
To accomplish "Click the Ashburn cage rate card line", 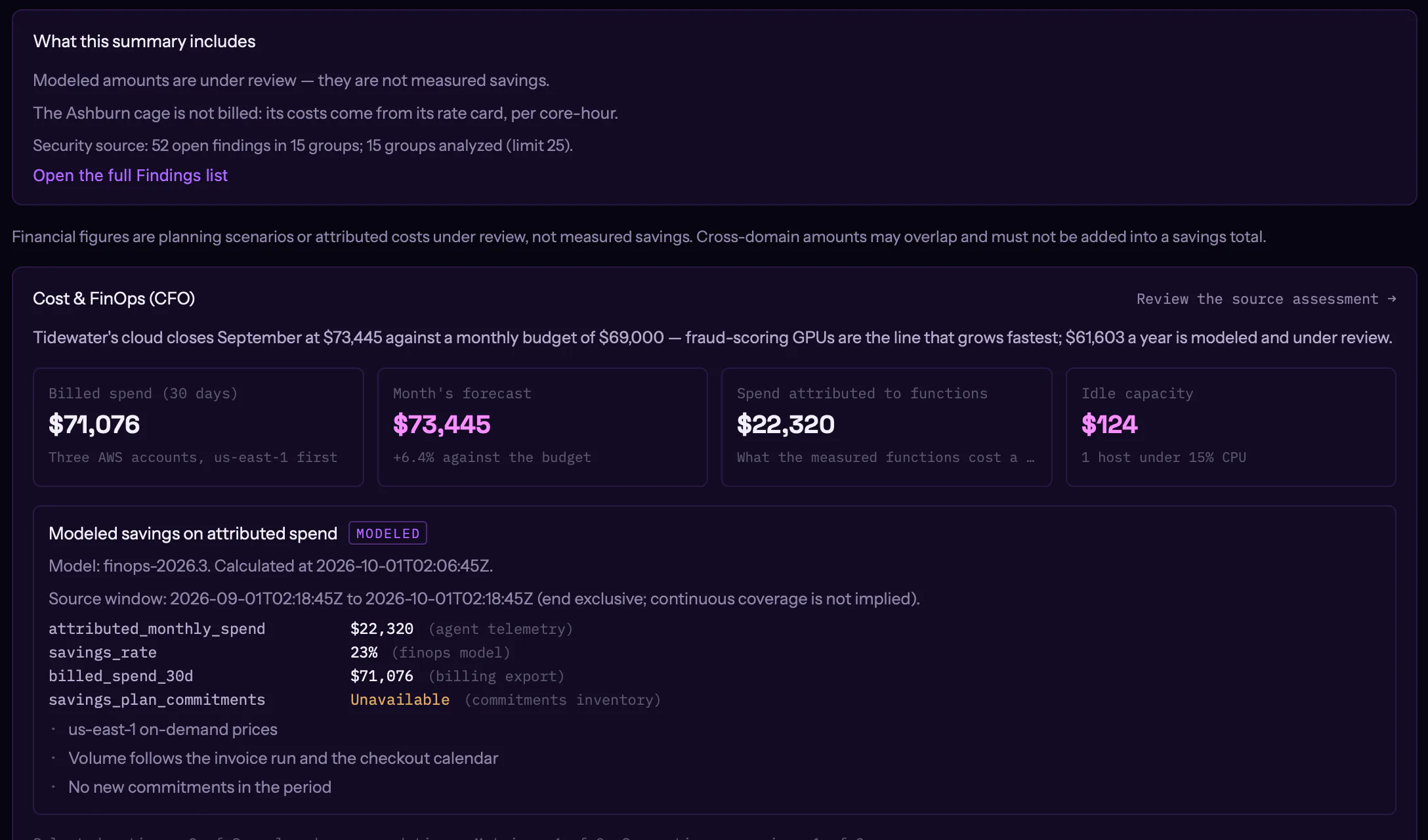I will [x=325, y=113].
